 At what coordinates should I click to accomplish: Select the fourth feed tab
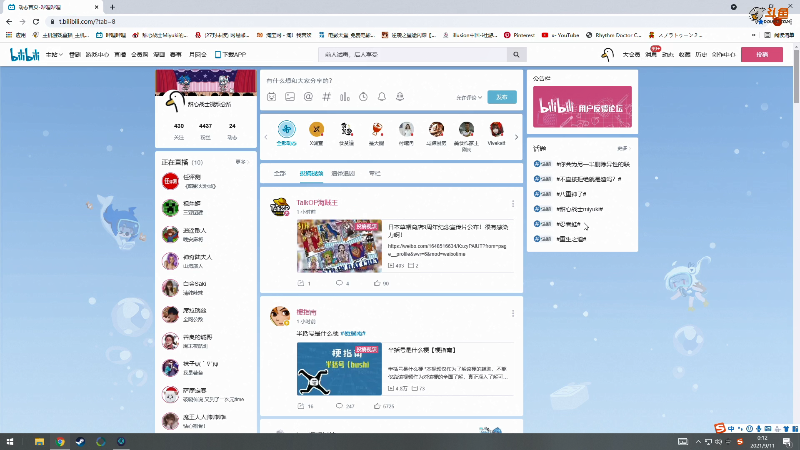[374, 173]
